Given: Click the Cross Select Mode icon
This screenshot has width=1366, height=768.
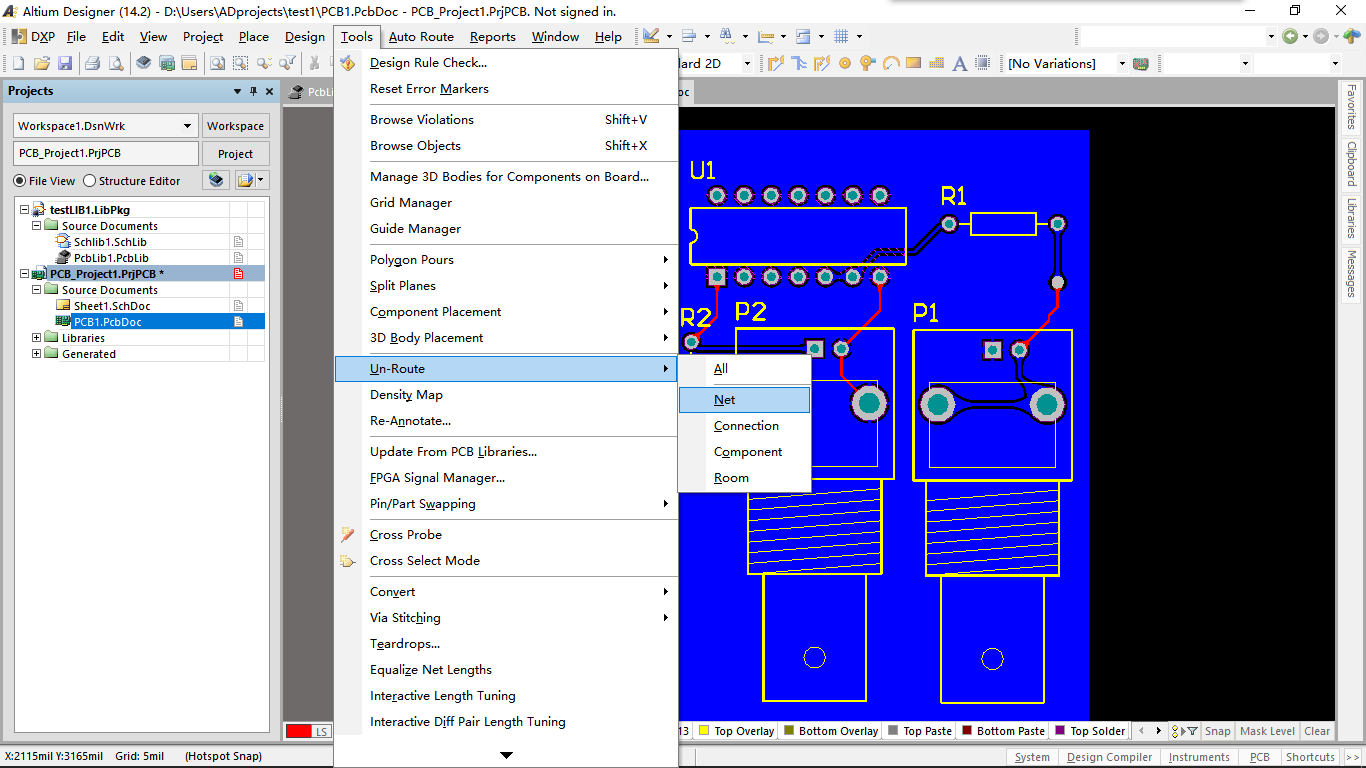Looking at the screenshot, I should [x=348, y=561].
